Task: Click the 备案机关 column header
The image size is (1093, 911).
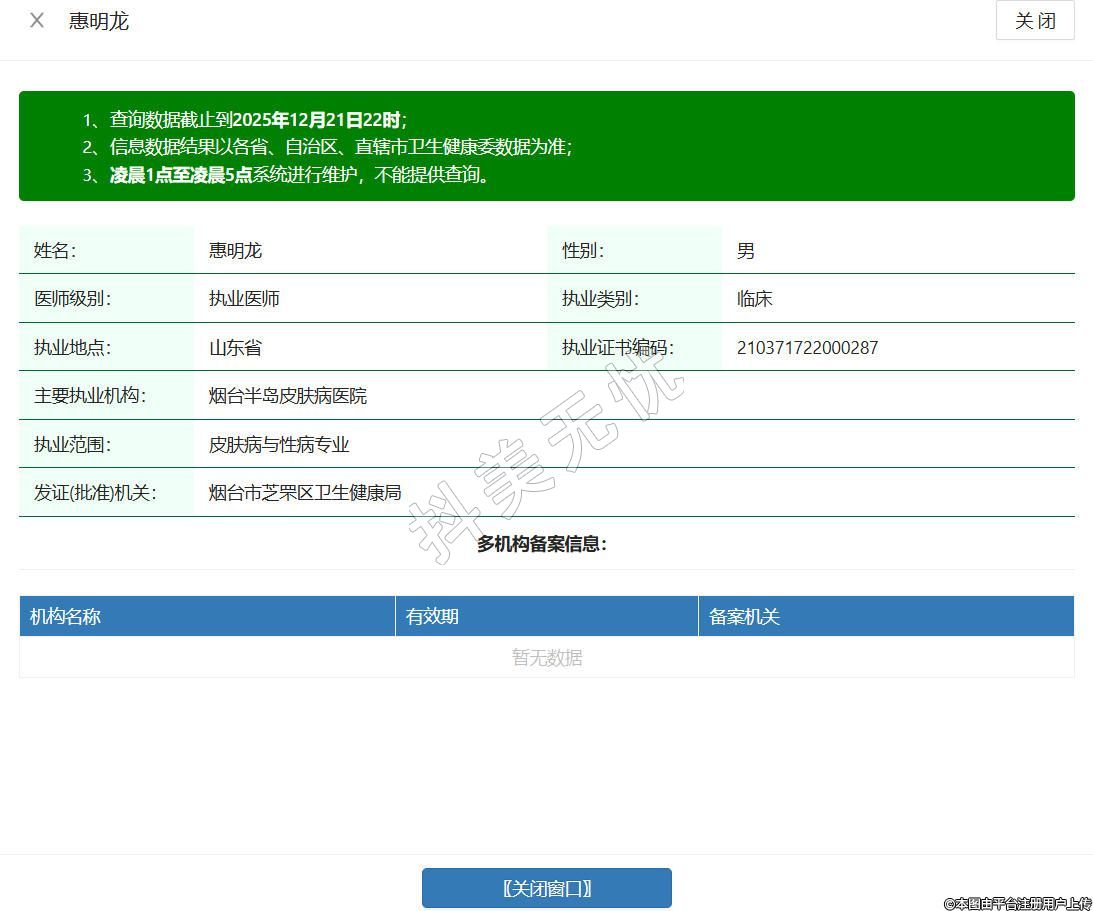Action: (x=744, y=616)
